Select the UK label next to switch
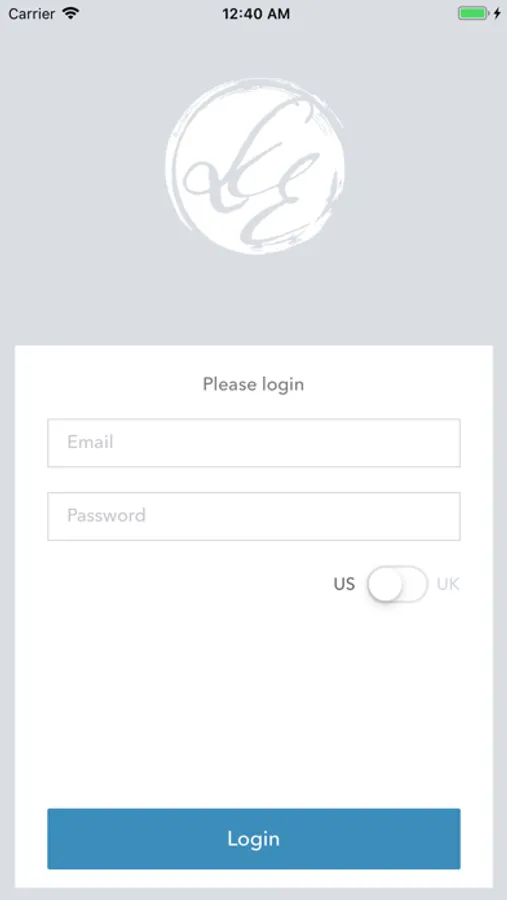The image size is (507, 900). pyautogui.click(x=448, y=584)
